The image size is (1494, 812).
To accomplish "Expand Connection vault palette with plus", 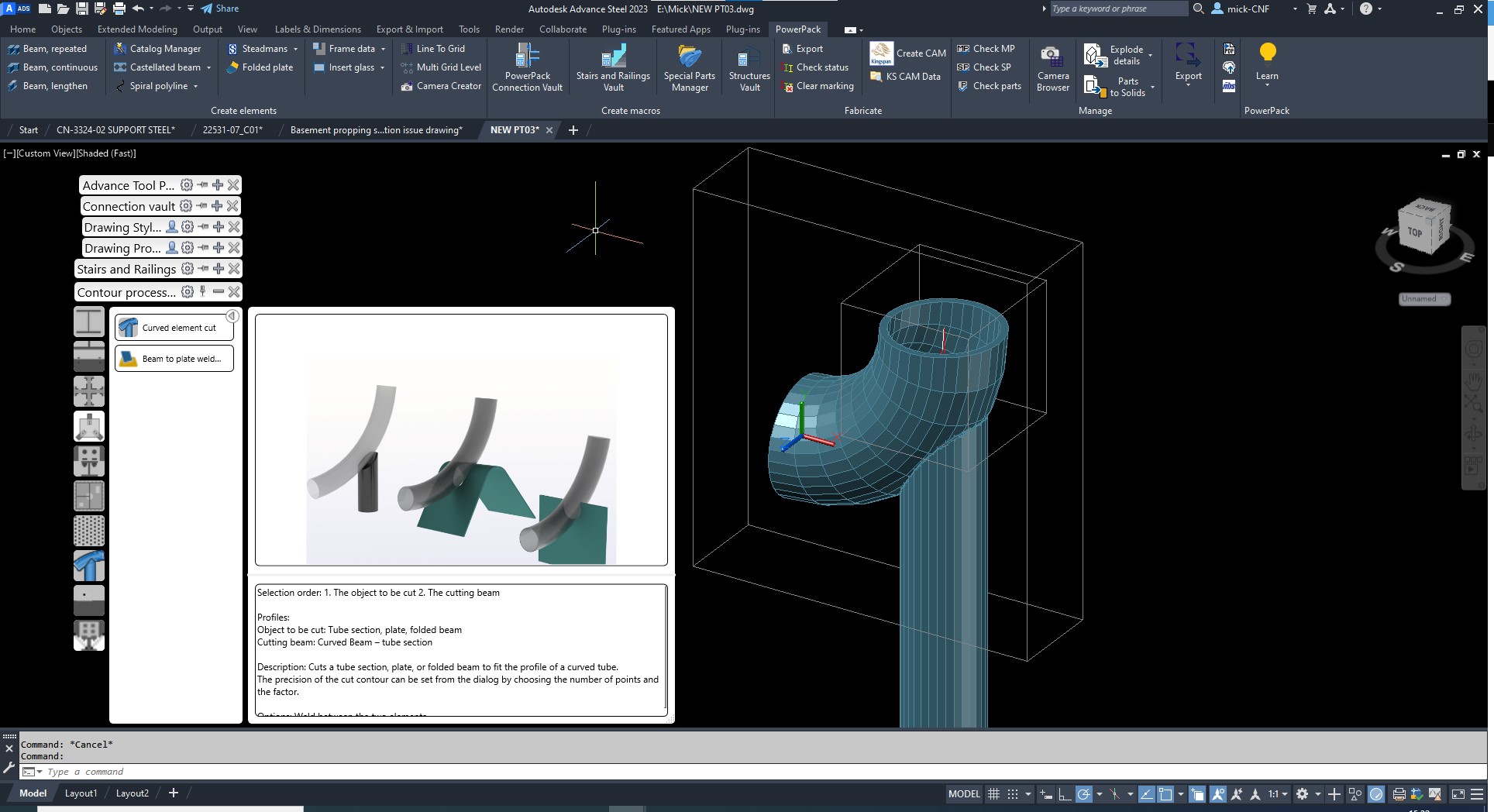I will pyautogui.click(x=217, y=206).
